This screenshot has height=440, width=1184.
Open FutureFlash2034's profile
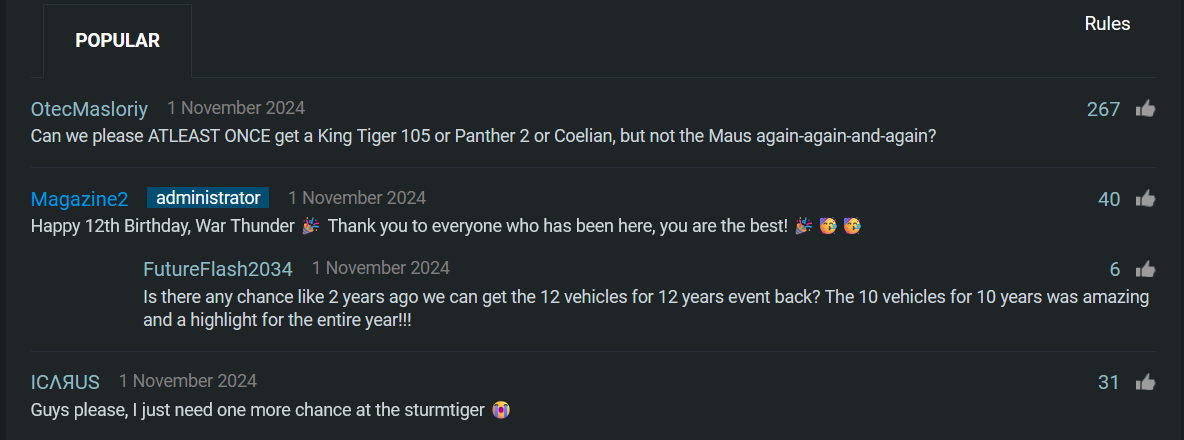pyautogui.click(x=217, y=269)
